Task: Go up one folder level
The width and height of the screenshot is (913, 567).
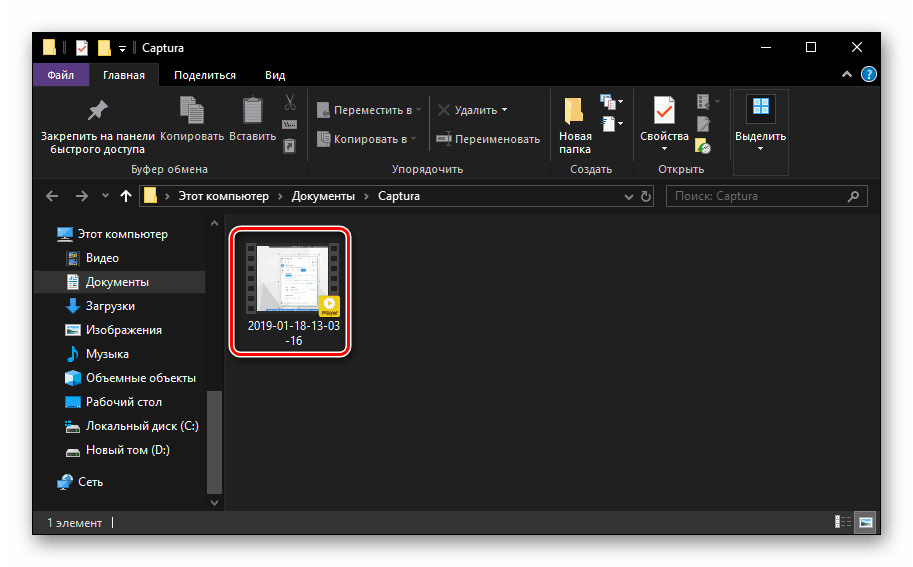Action: pyautogui.click(x=125, y=196)
